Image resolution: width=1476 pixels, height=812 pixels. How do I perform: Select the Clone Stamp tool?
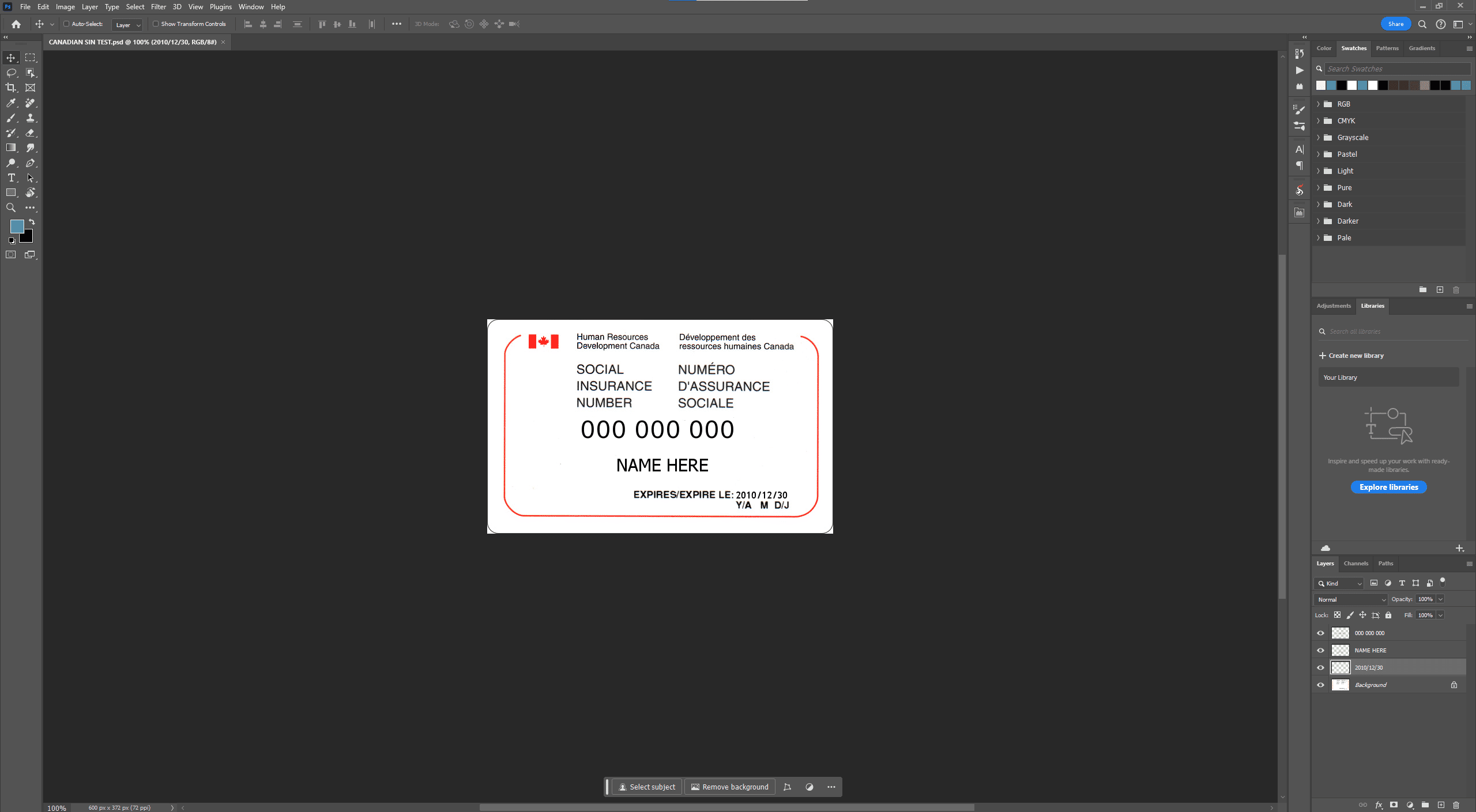(x=30, y=118)
